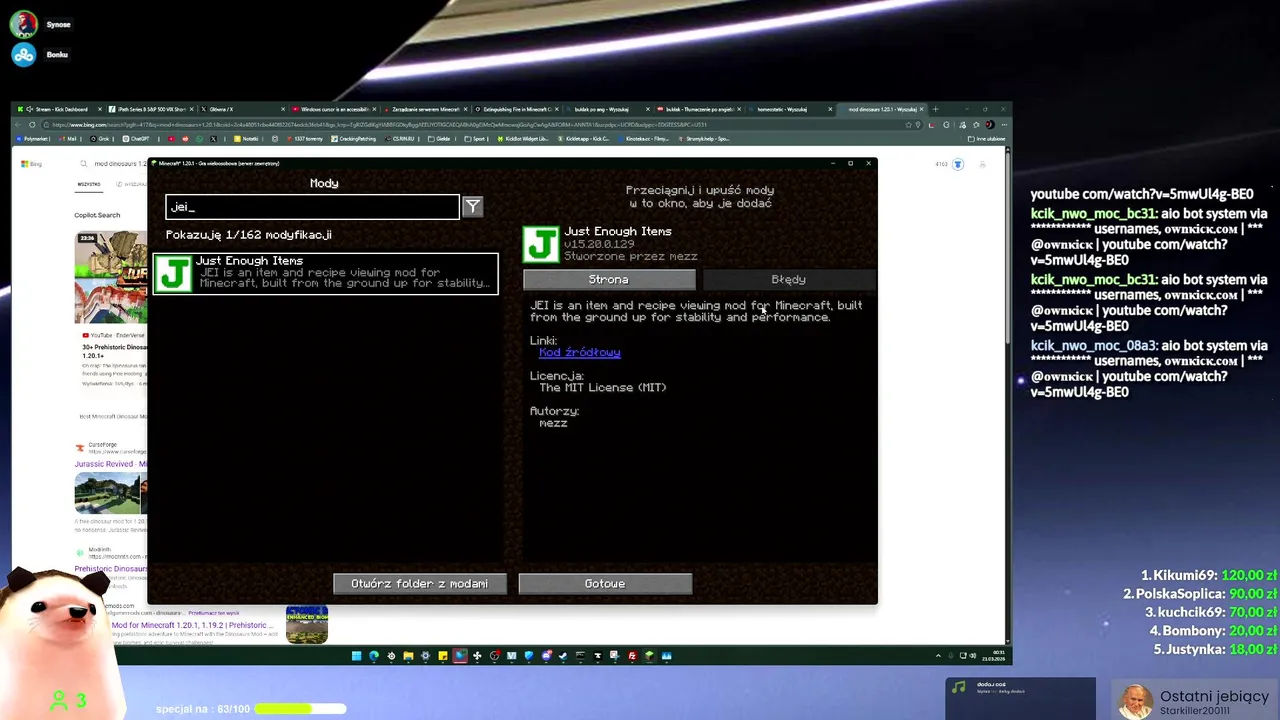
Task: Click the Synose user avatar in overlay
Action: pos(24,24)
